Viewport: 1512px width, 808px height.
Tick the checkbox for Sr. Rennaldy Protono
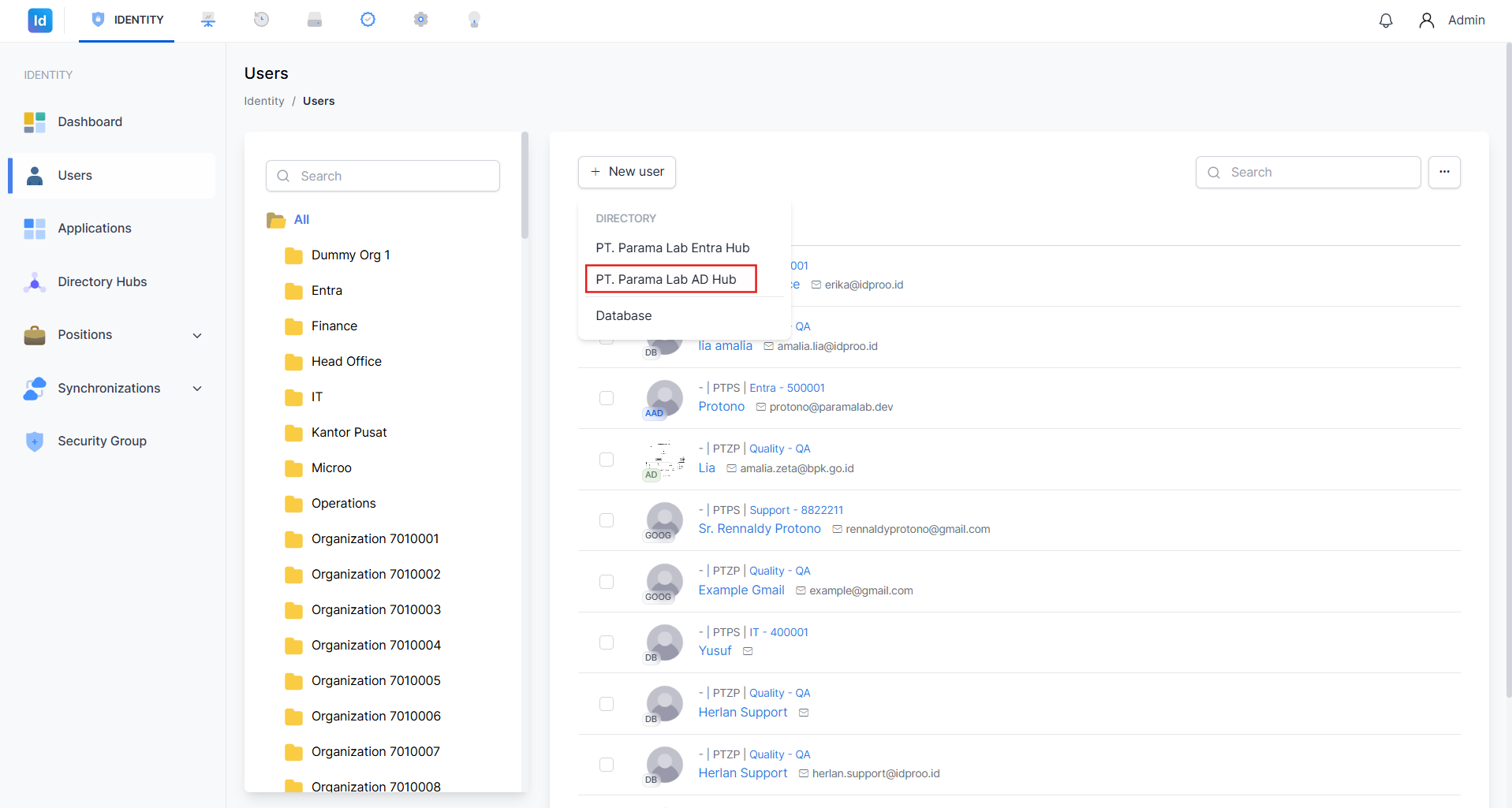(607, 520)
